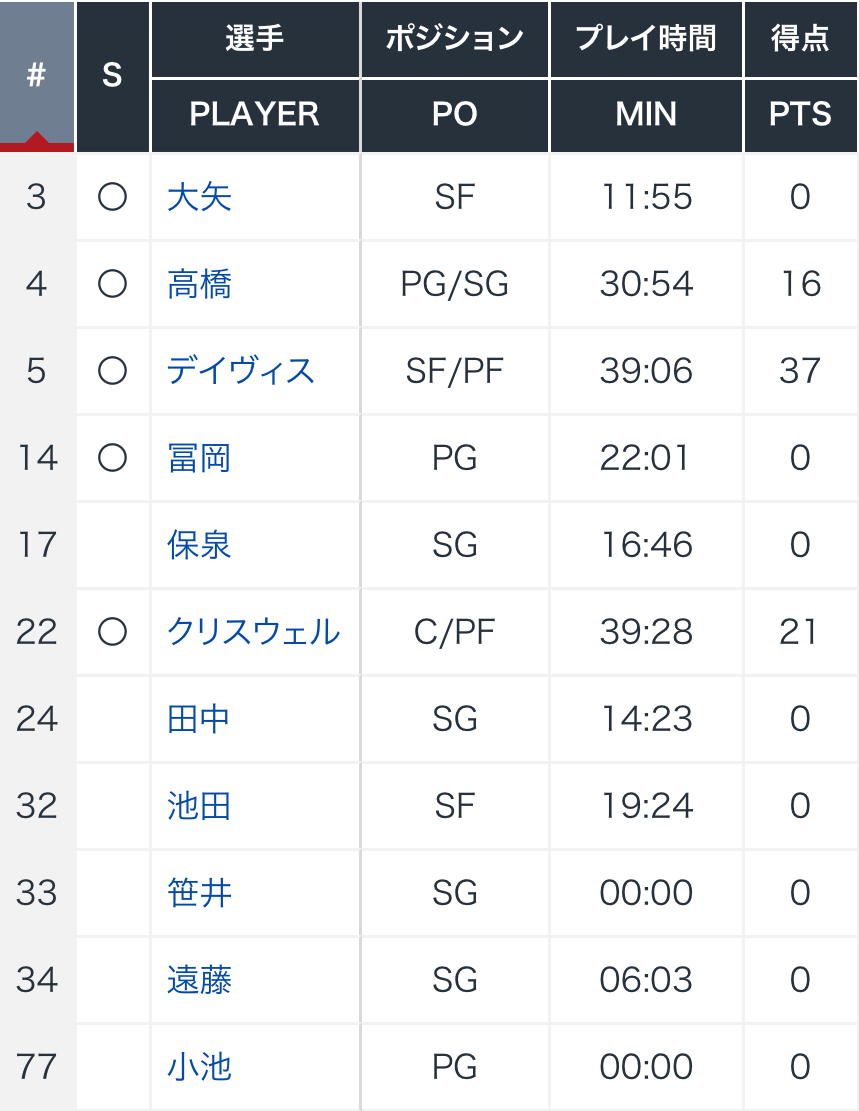Sort by PLAYER column header
Screen dimensions: 859x1111
coord(254,115)
